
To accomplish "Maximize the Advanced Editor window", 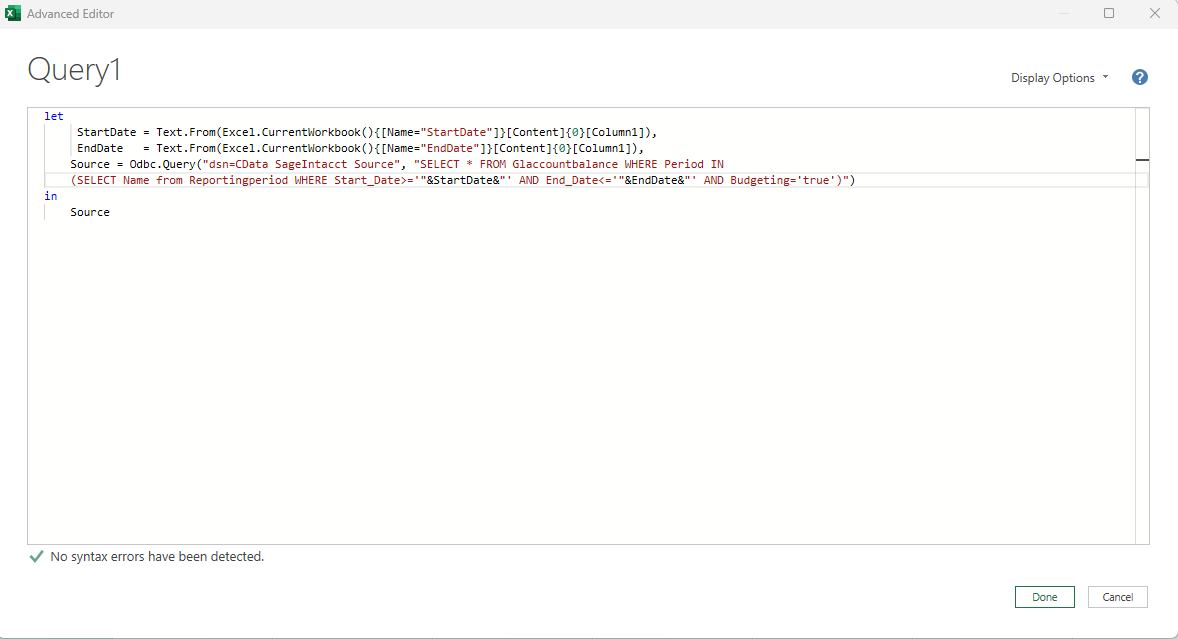I will tap(1109, 14).
